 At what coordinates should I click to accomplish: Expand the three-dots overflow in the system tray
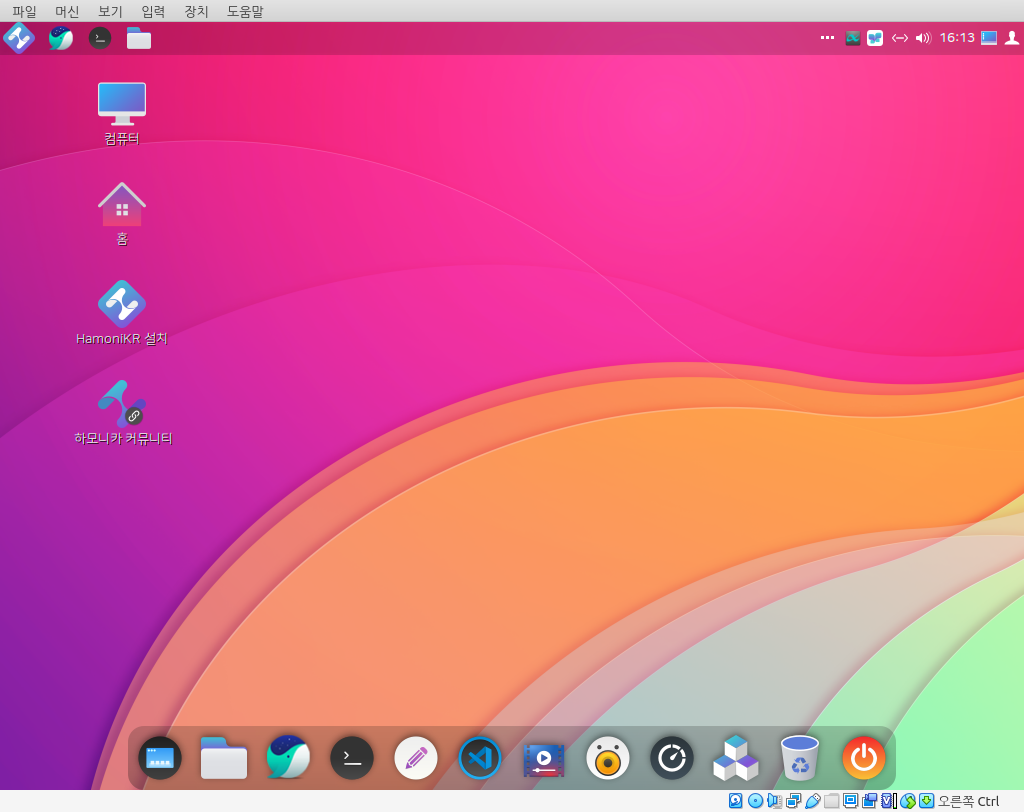pos(827,38)
